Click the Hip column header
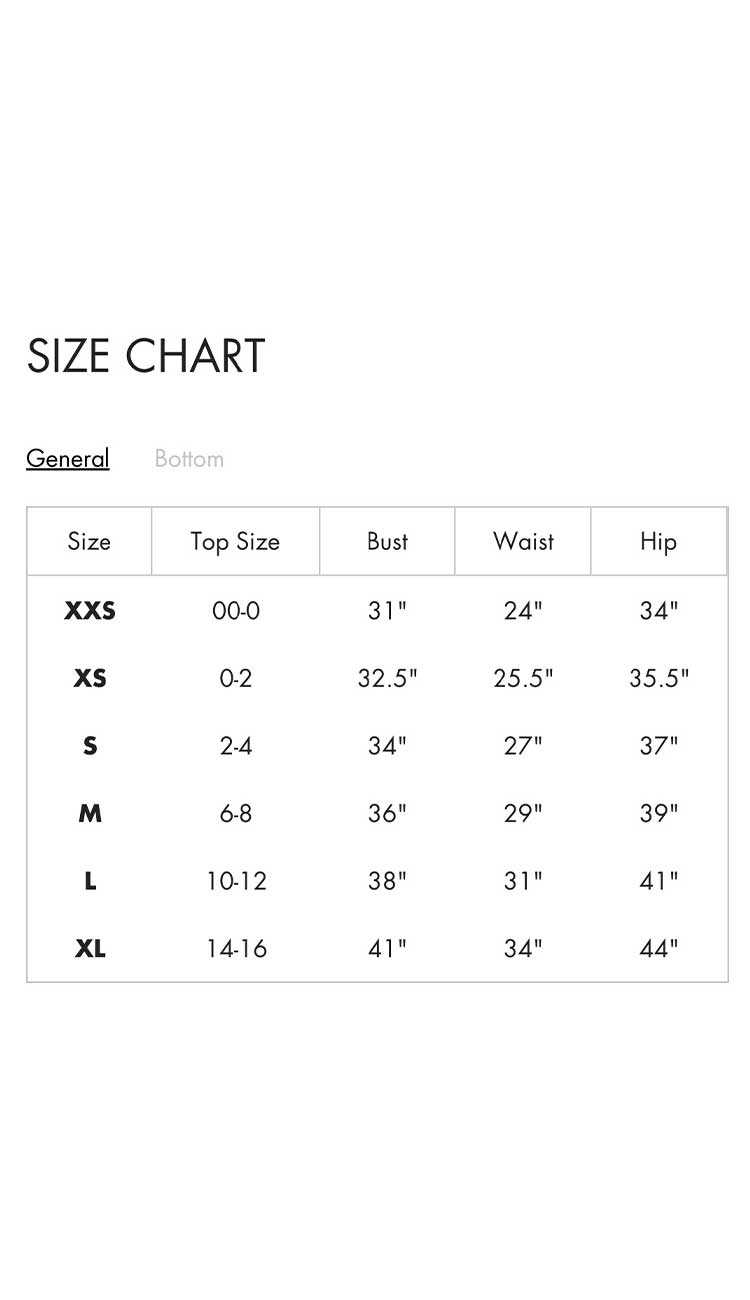This screenshot has width=750, height=1300. pos(658,541)
